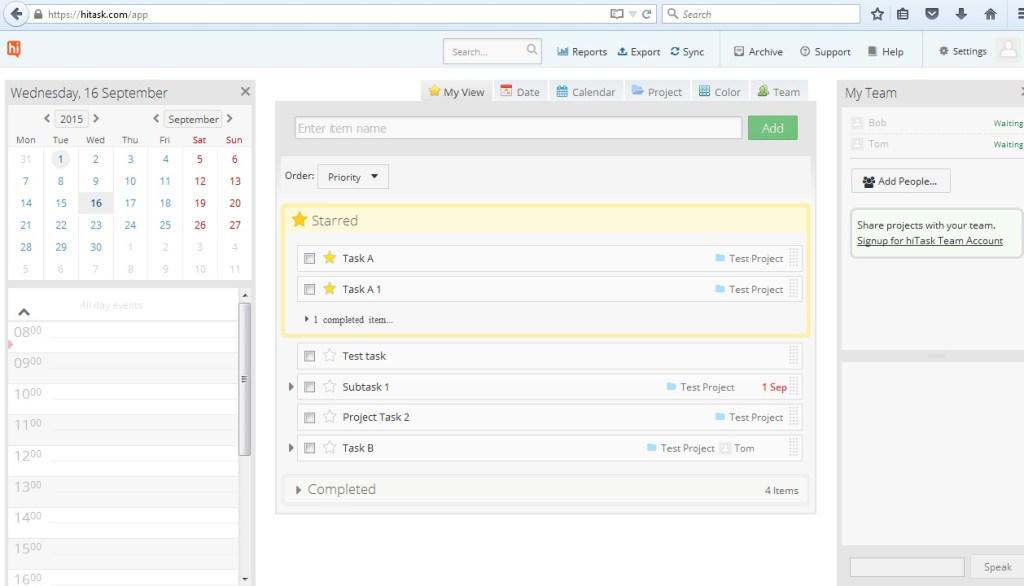Click Export in the top bar
Screen dimensions: 1024x586
click(639, 52)
